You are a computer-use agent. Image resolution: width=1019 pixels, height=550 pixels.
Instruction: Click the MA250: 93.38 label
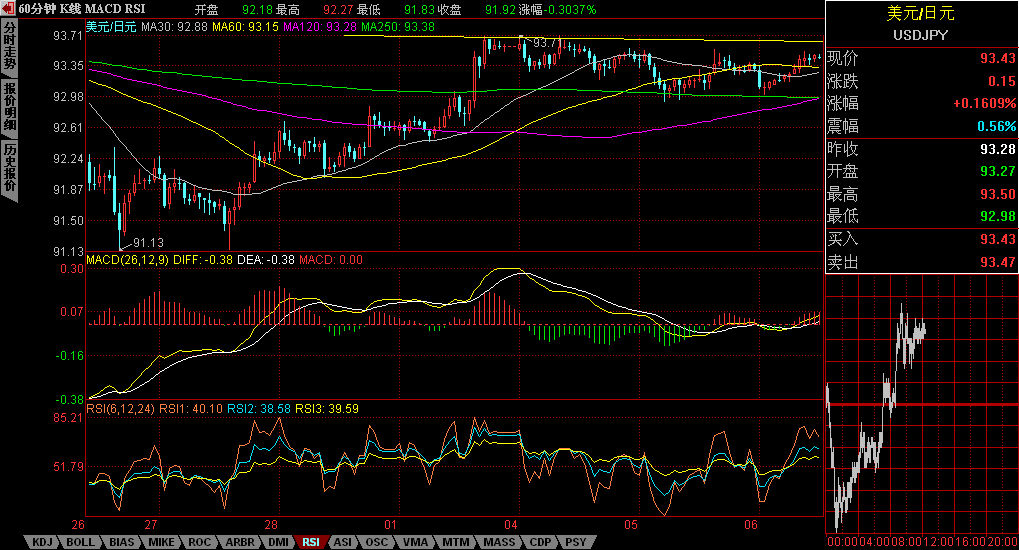(398, 27)
